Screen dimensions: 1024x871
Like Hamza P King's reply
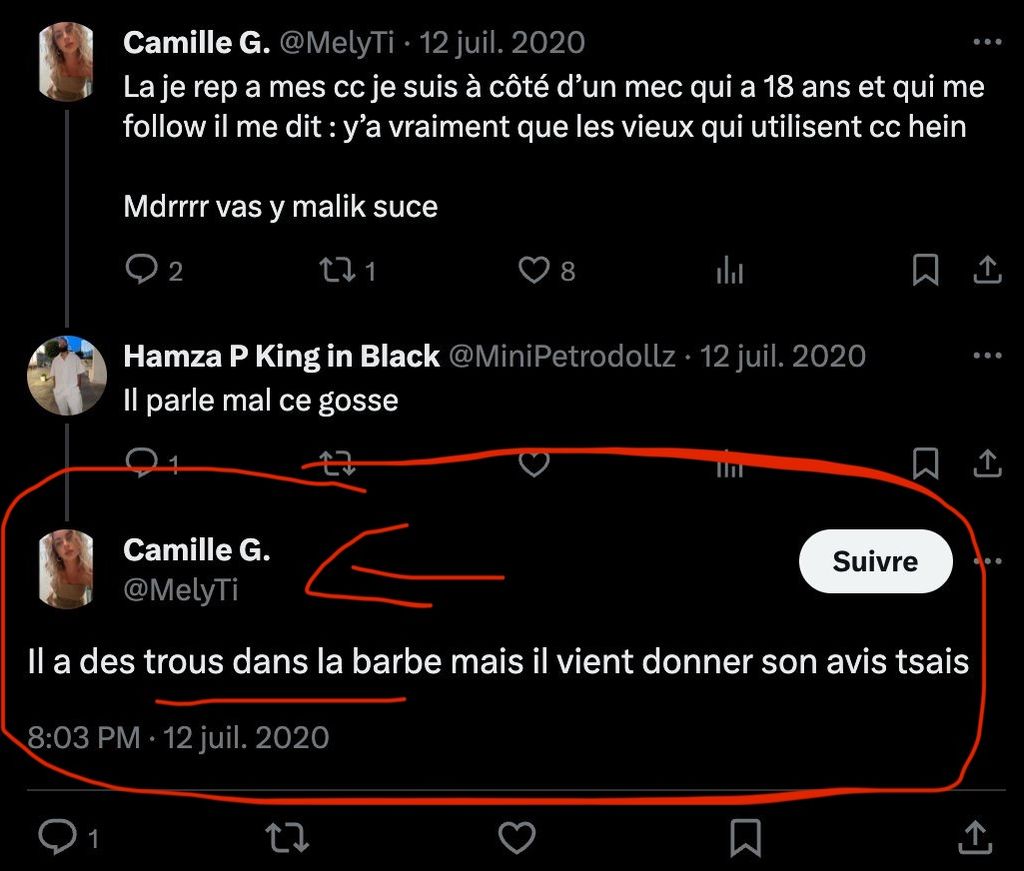click(536, 463)
